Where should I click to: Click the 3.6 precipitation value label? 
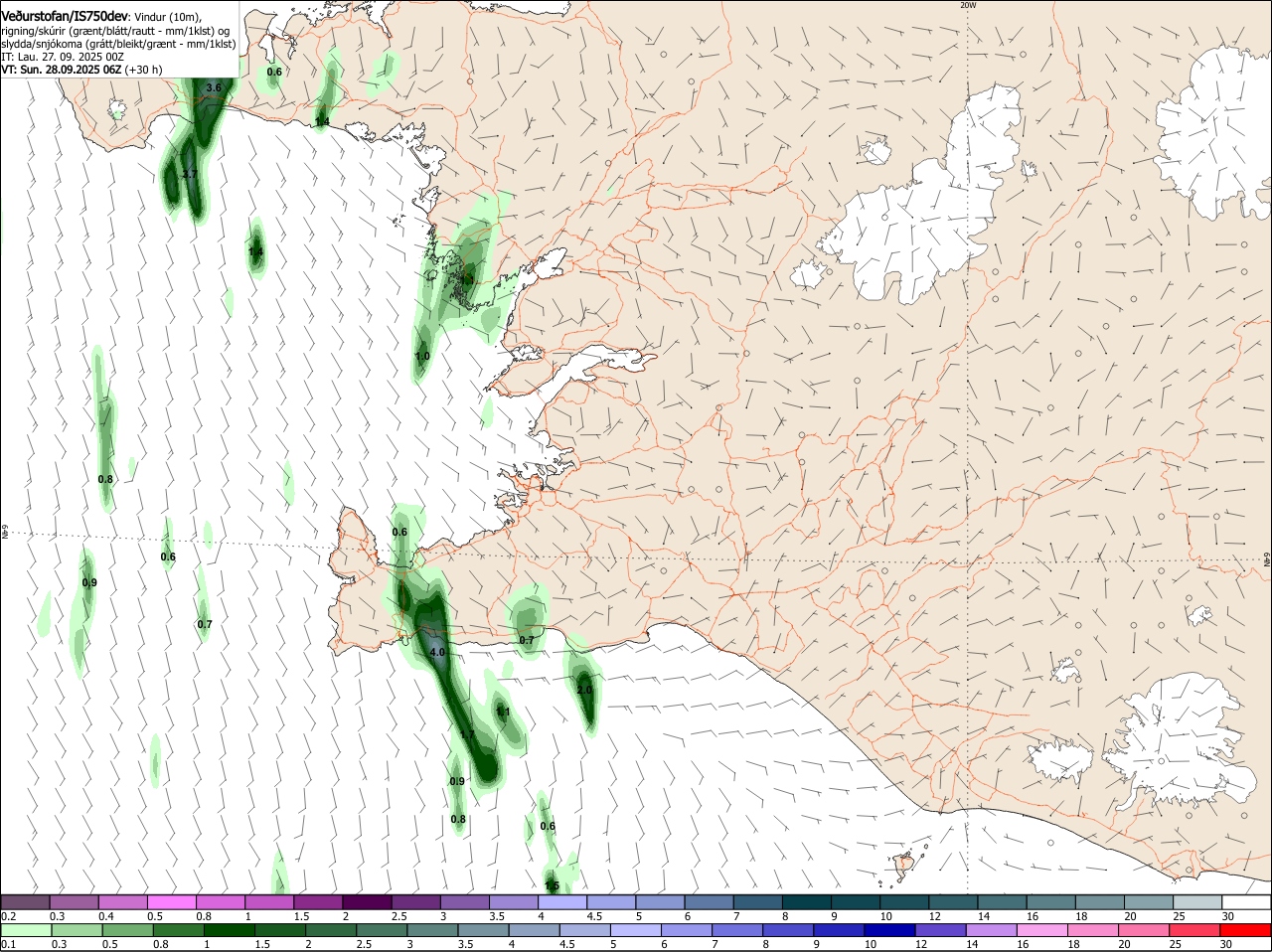(x=214, y=88)
